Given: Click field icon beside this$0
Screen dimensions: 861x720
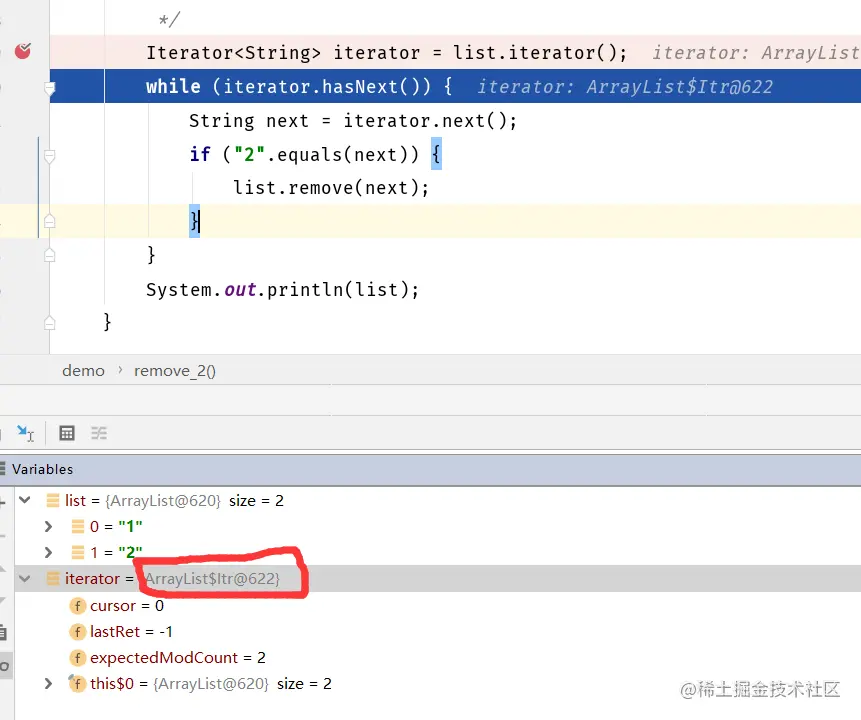Looking at the screenshot, I should tap(77, 683).
